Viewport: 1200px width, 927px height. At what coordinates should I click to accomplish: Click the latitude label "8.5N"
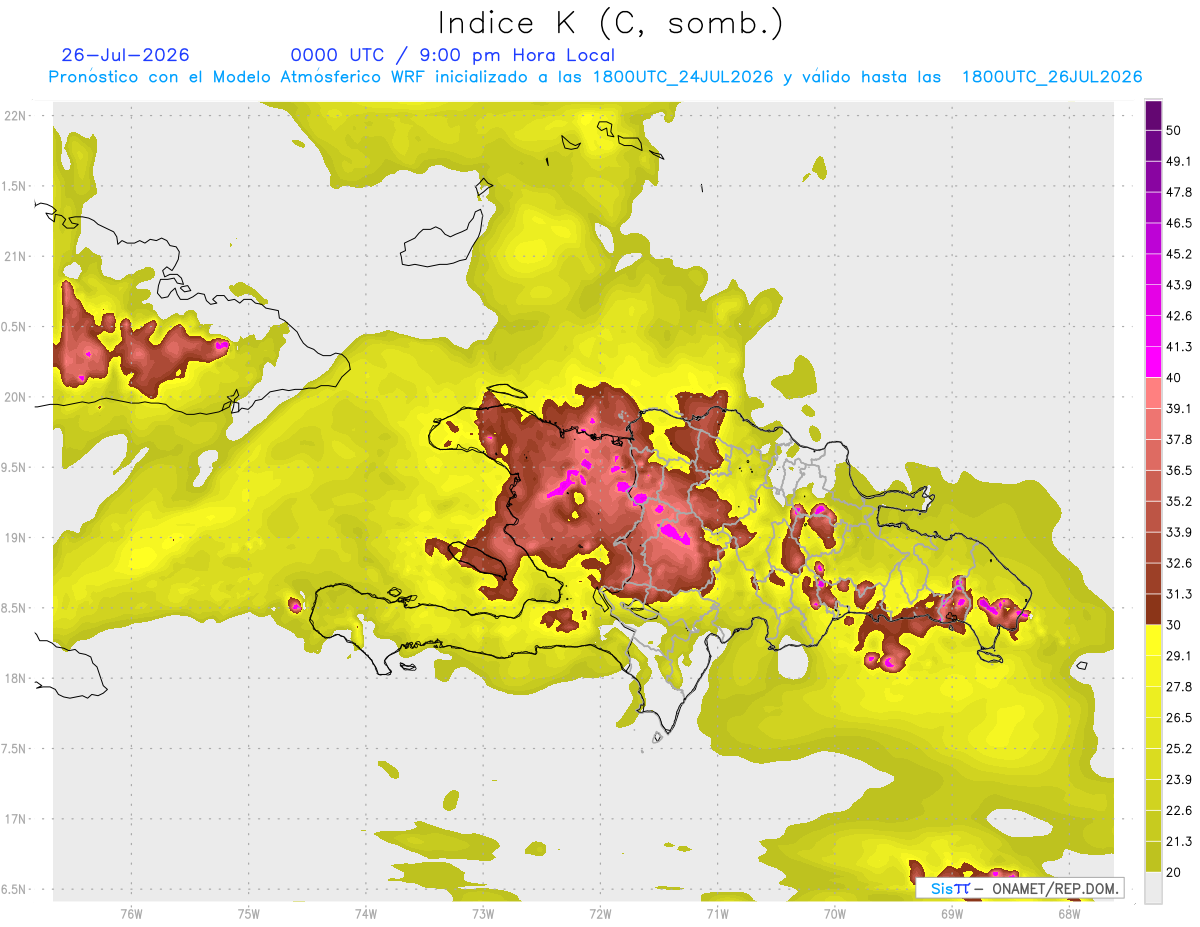pos(15,608)
